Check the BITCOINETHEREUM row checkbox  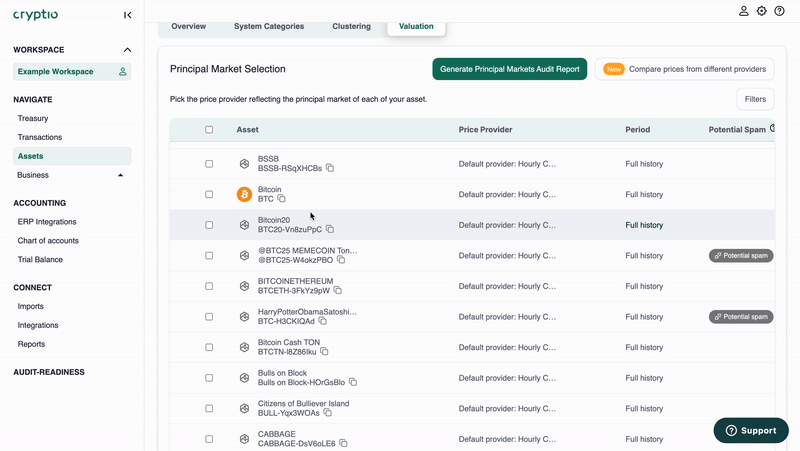pyautogui.click(x=209, y=286)
